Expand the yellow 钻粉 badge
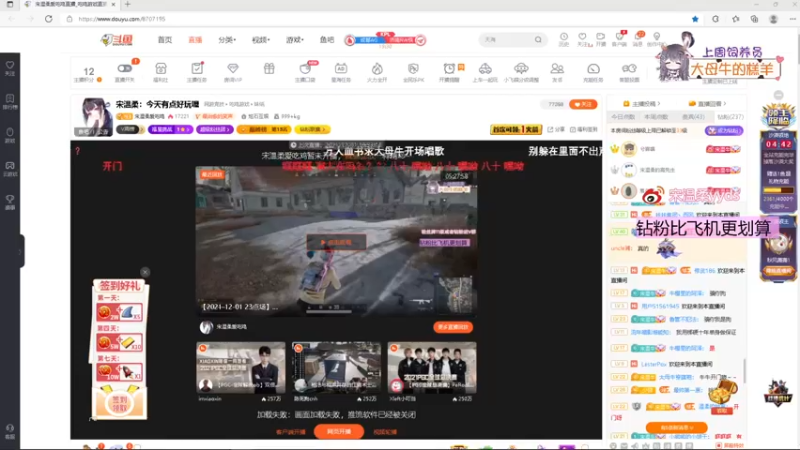The height and width of the screenshot is (450, 800). pos(312,130)
